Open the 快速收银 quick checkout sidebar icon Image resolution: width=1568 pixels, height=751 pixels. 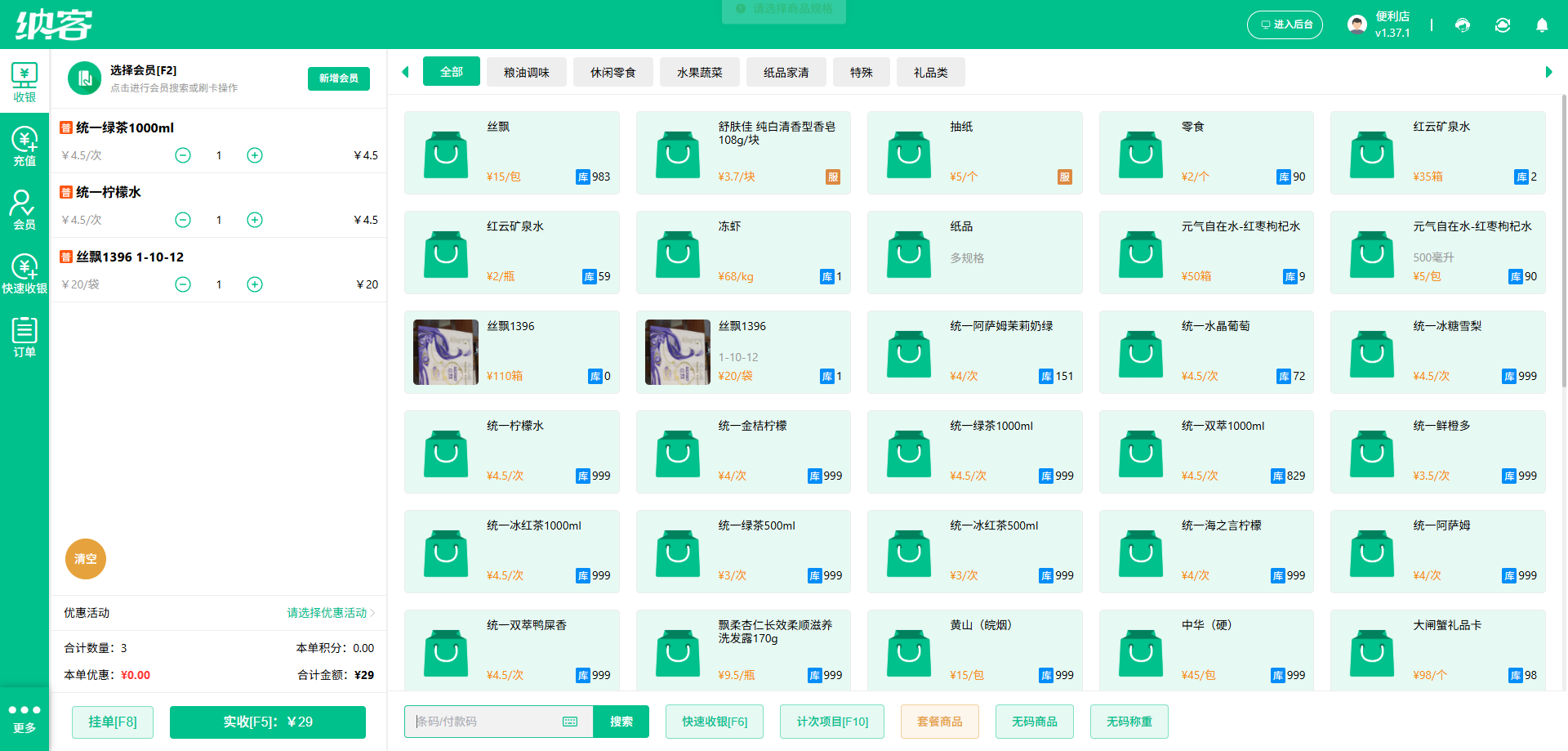(x=24, y=274)
